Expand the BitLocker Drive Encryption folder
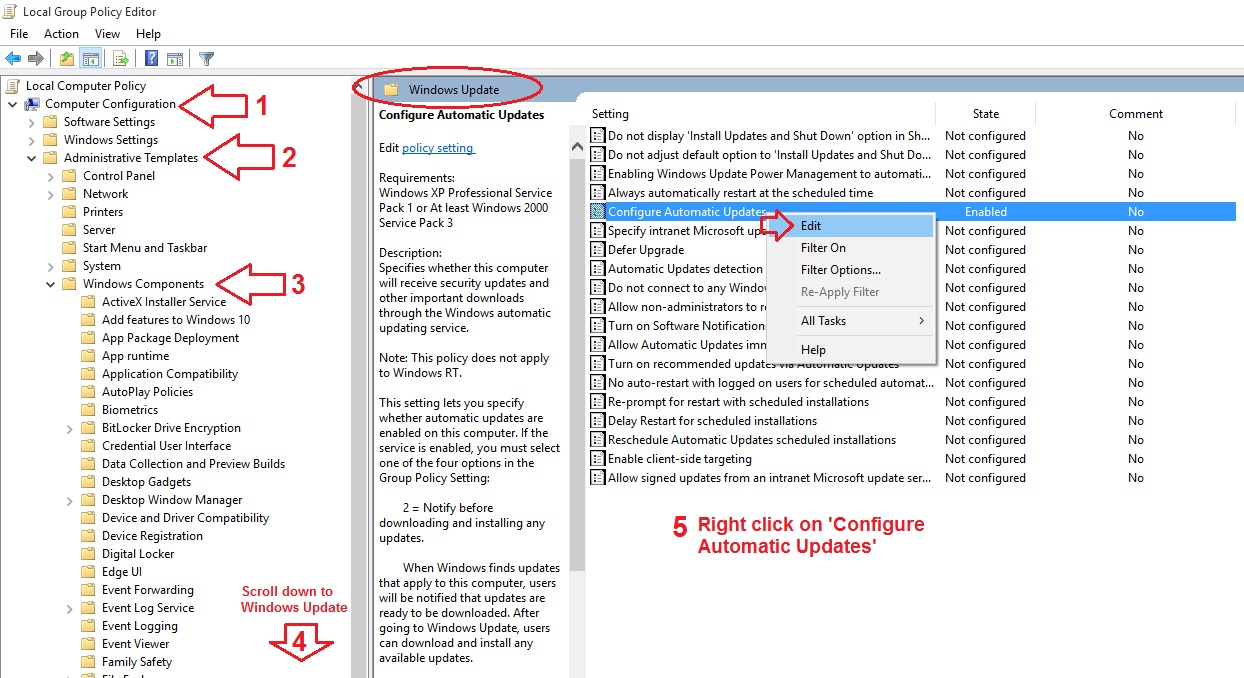Viewport: 1244px width, 678px height. pyautogui.click(x=70, y=428)
